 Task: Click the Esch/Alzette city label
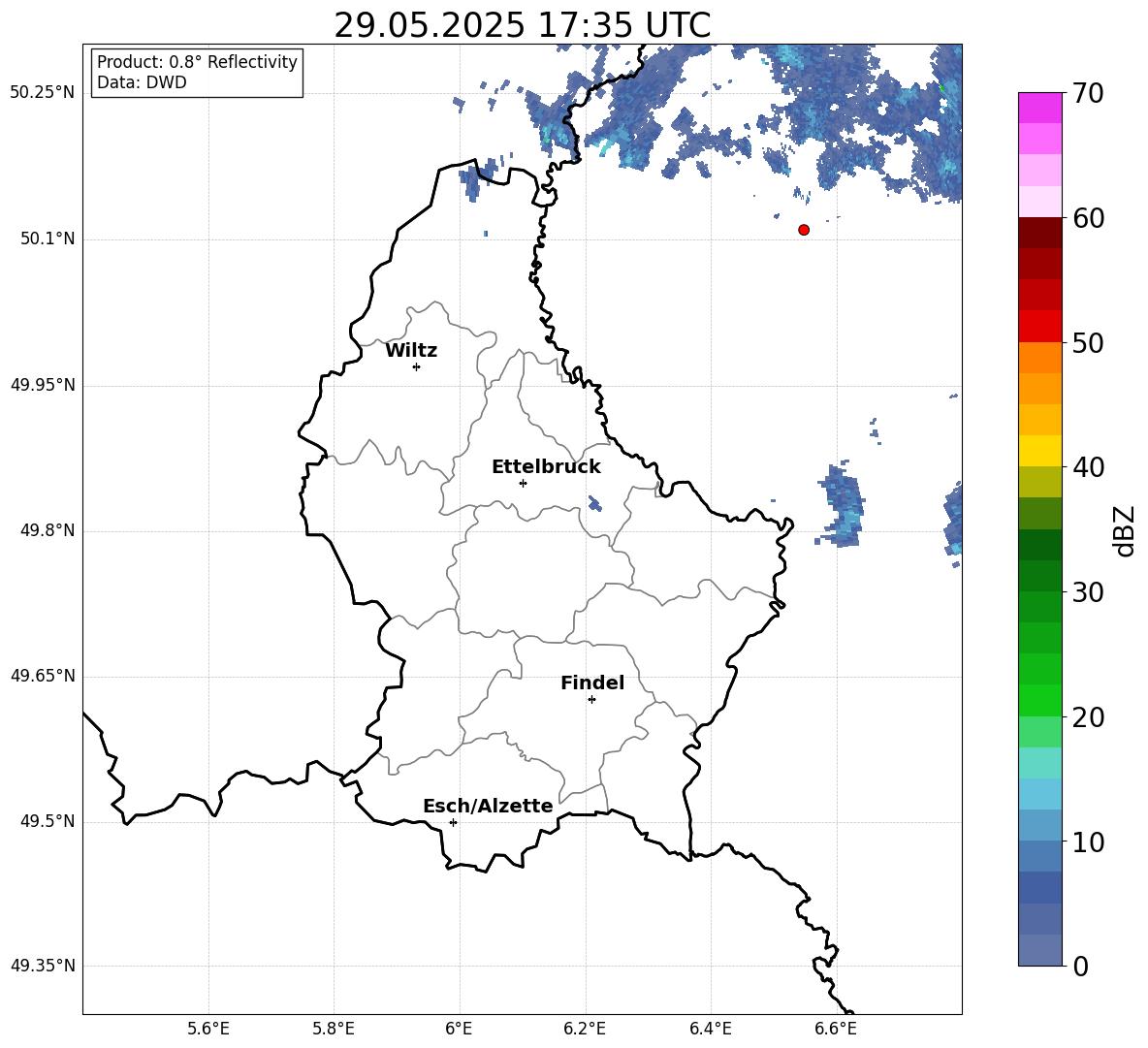[x=488, y=806]
